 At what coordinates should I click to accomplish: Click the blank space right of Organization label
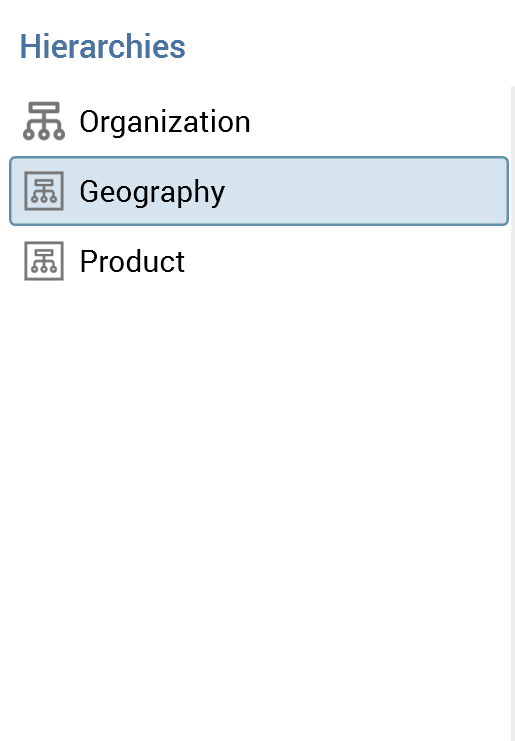378,121
